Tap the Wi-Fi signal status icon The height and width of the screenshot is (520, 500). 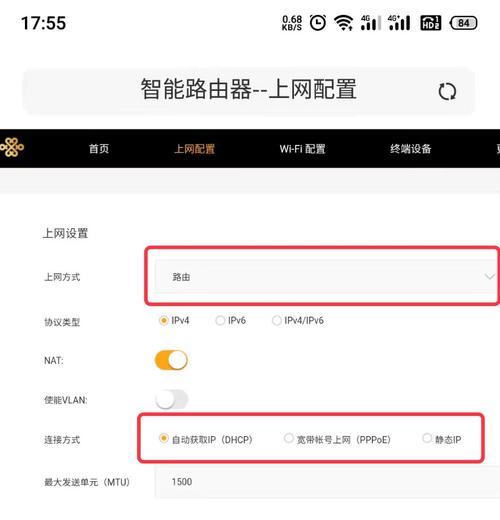[344, 23]
